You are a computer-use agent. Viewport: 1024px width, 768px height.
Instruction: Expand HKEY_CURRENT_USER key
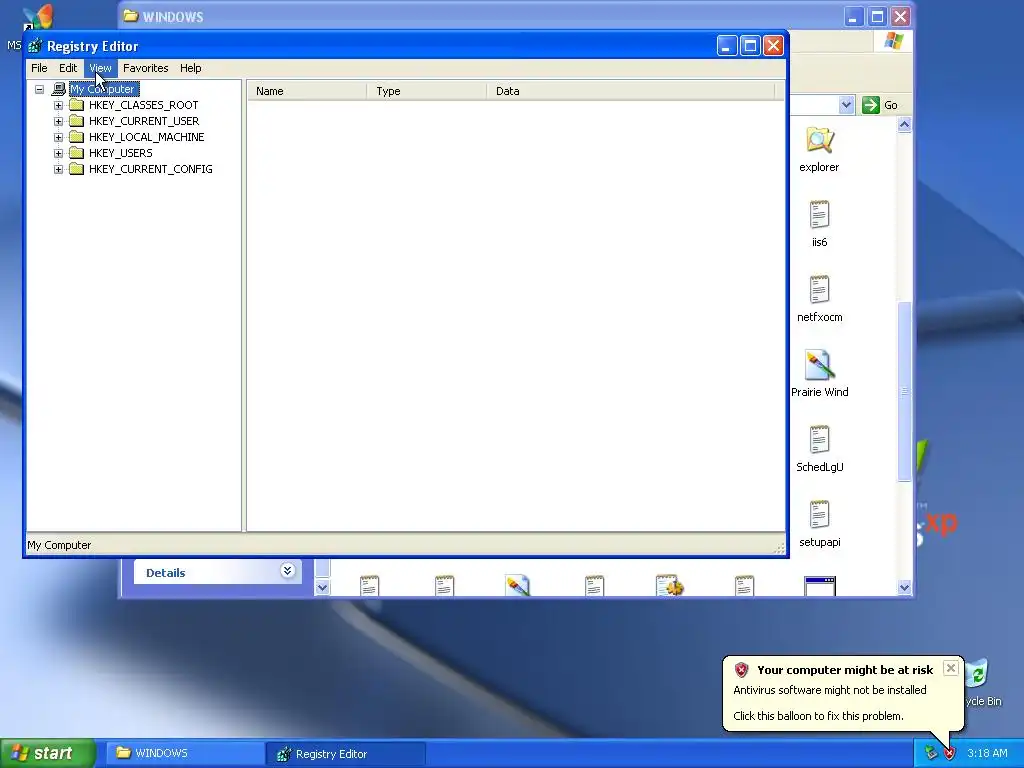click(x=58, y=121)
